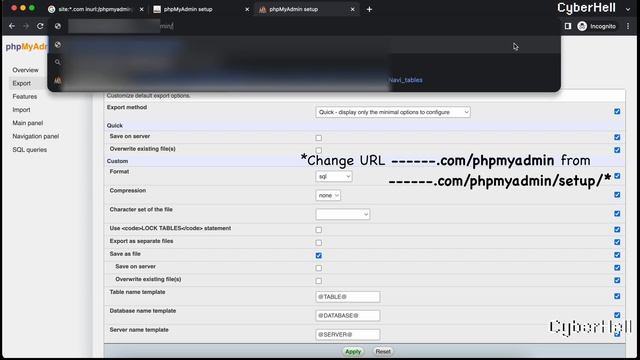Image resolution: width=640 pixels, height=360 pixels.
Task: Open Navigation panel in the sidebar
Action: [36, 136]
